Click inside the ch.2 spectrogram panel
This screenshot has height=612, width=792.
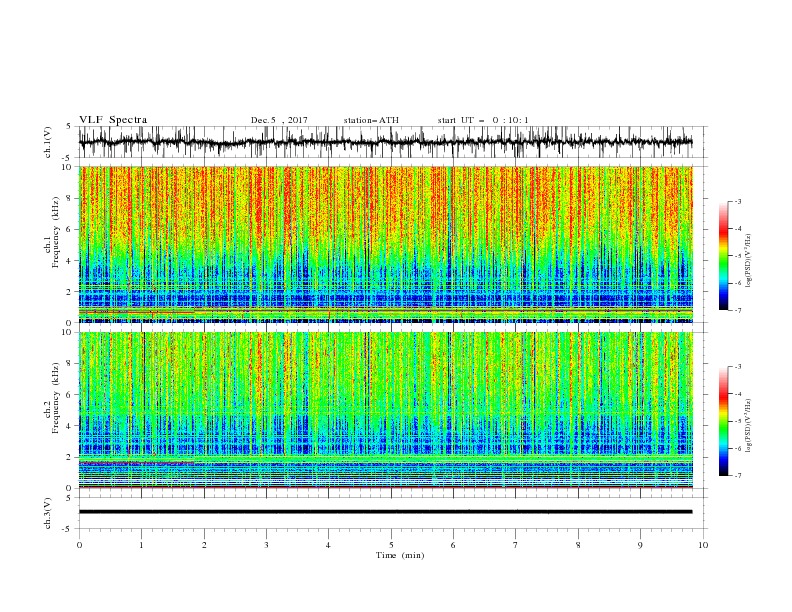[385, 410]
